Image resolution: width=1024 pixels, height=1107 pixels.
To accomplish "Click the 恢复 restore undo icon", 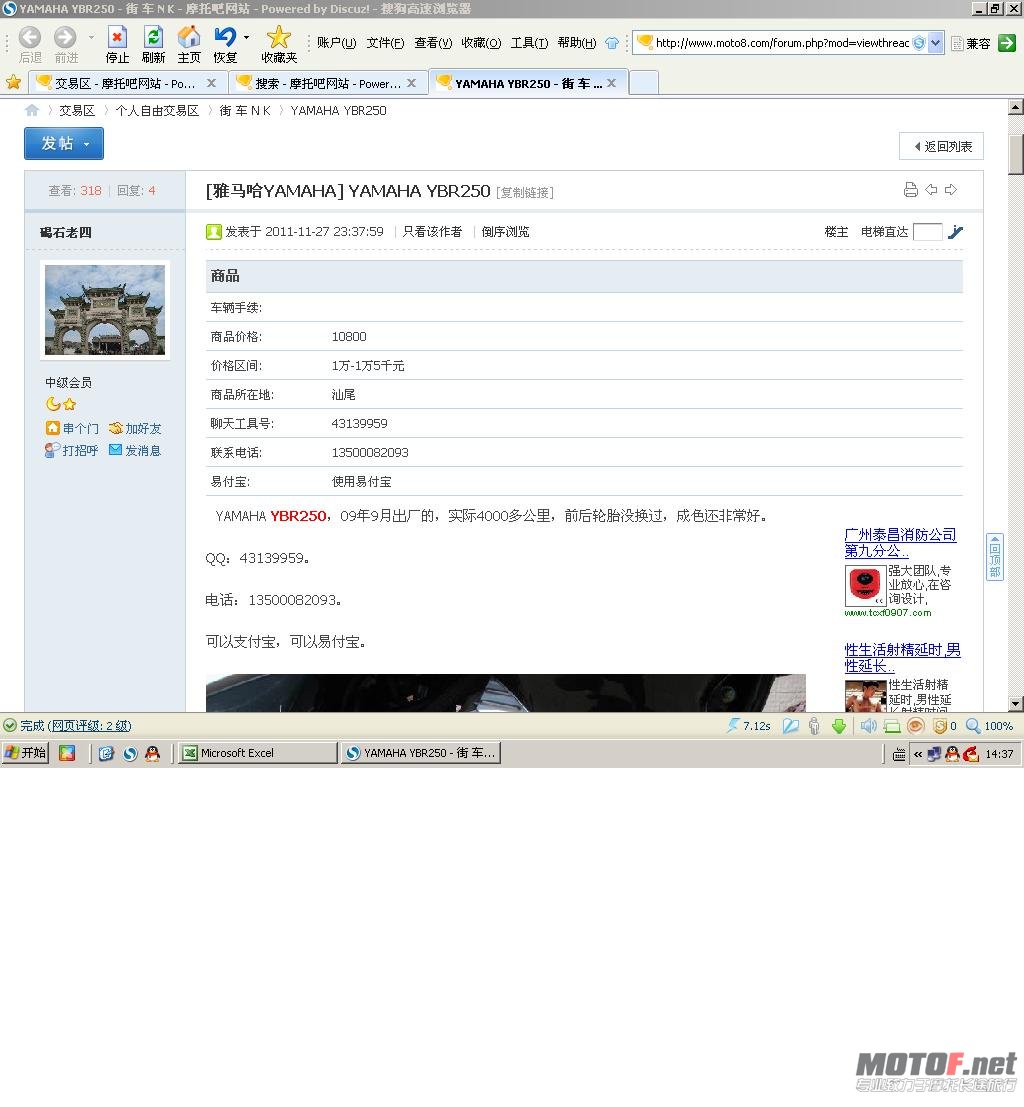I will 225,44.
